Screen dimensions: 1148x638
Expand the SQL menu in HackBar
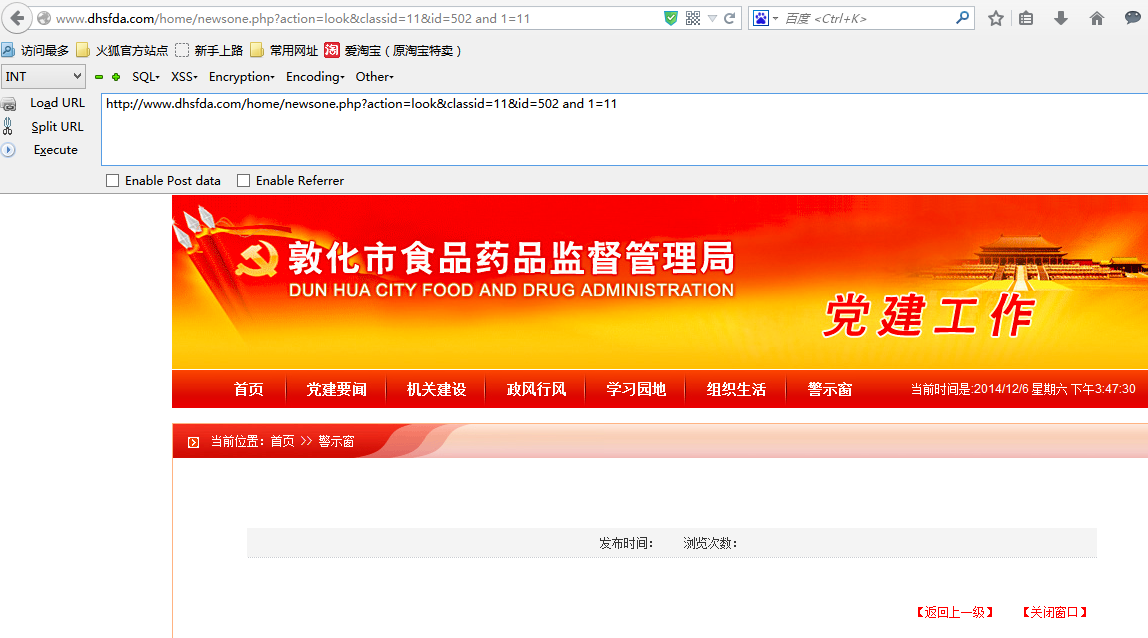(x=145, y=77)
